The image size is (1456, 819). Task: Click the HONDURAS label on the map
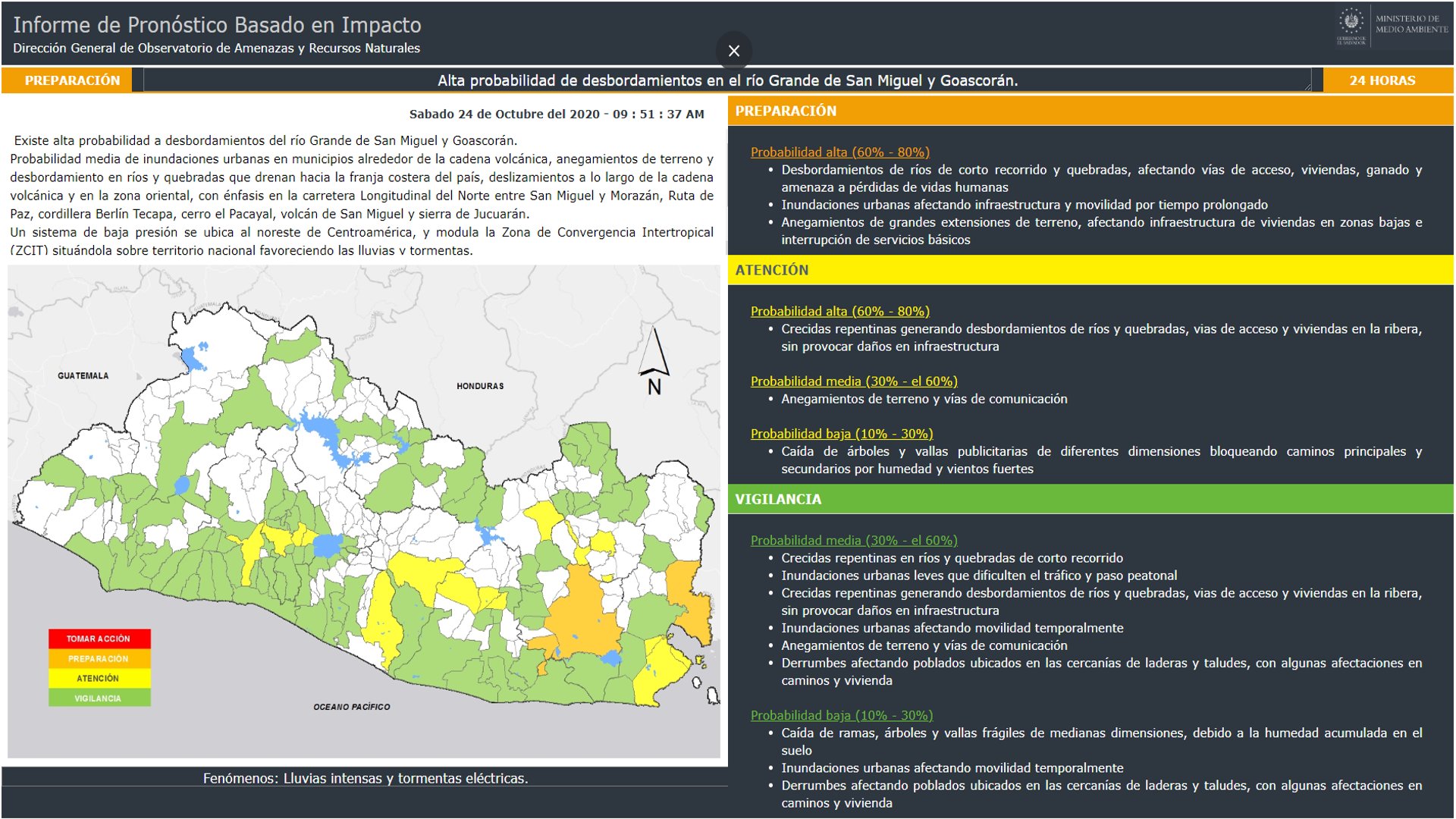point(480,386)
